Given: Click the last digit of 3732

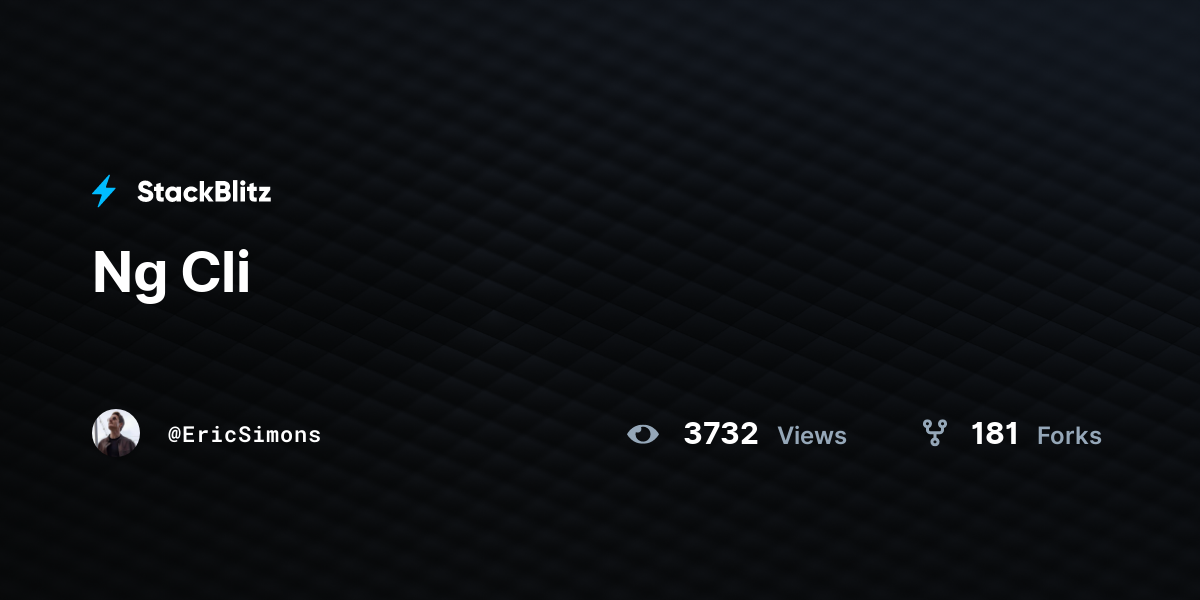Looking at the screenshot, I should coord(749,434).
